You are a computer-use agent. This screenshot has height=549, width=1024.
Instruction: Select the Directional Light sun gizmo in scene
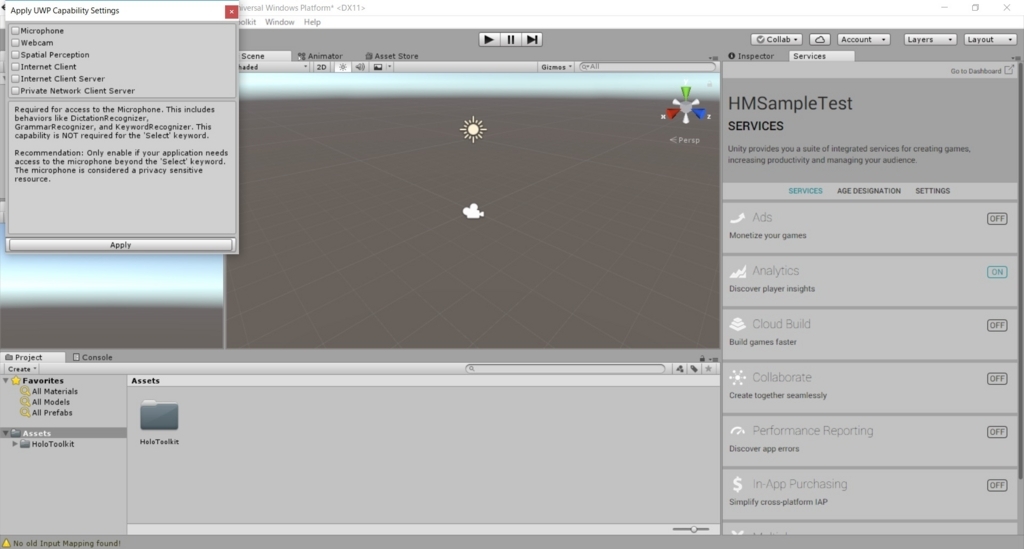[473, 129]
